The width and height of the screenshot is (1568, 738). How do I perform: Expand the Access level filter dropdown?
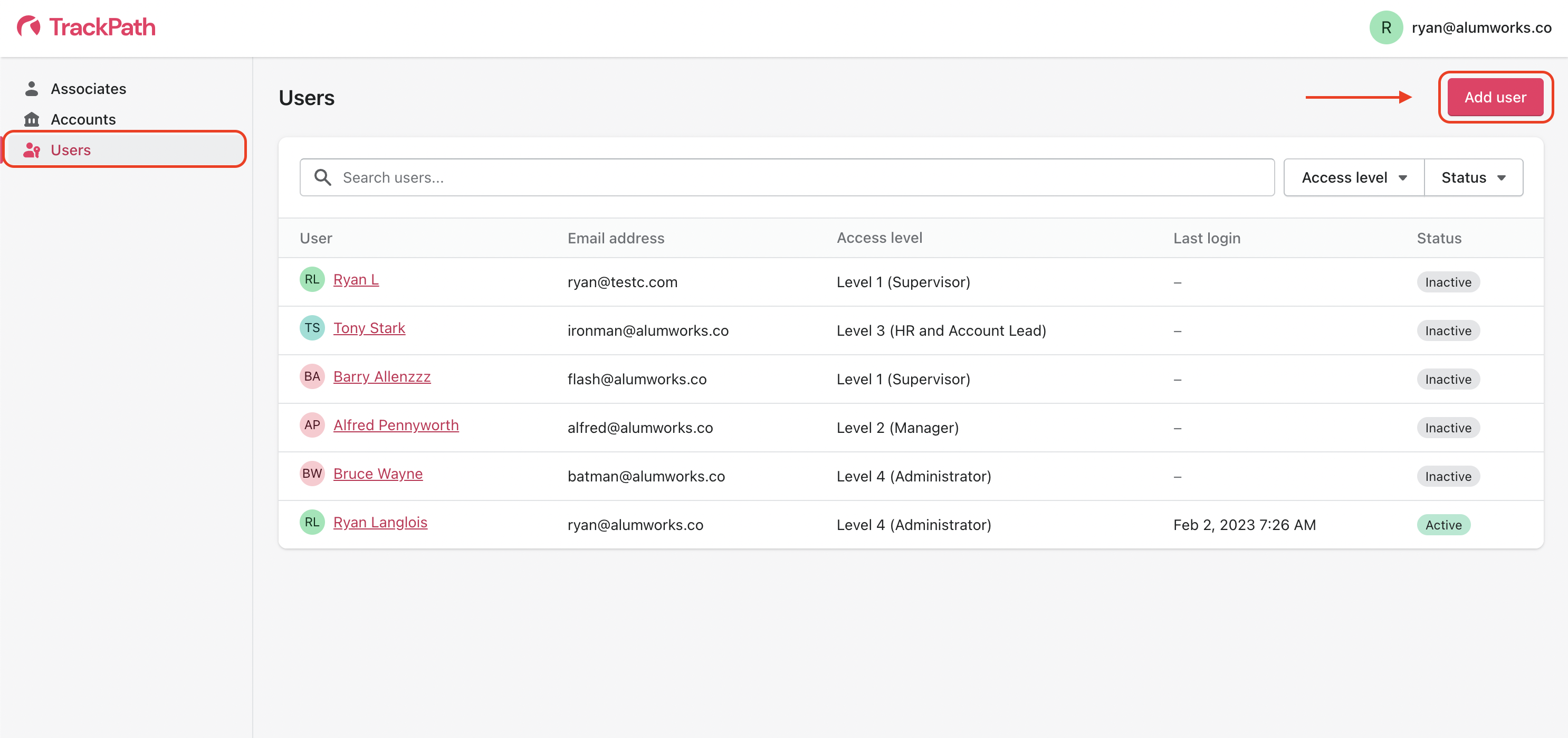(x=1353, y=178)
